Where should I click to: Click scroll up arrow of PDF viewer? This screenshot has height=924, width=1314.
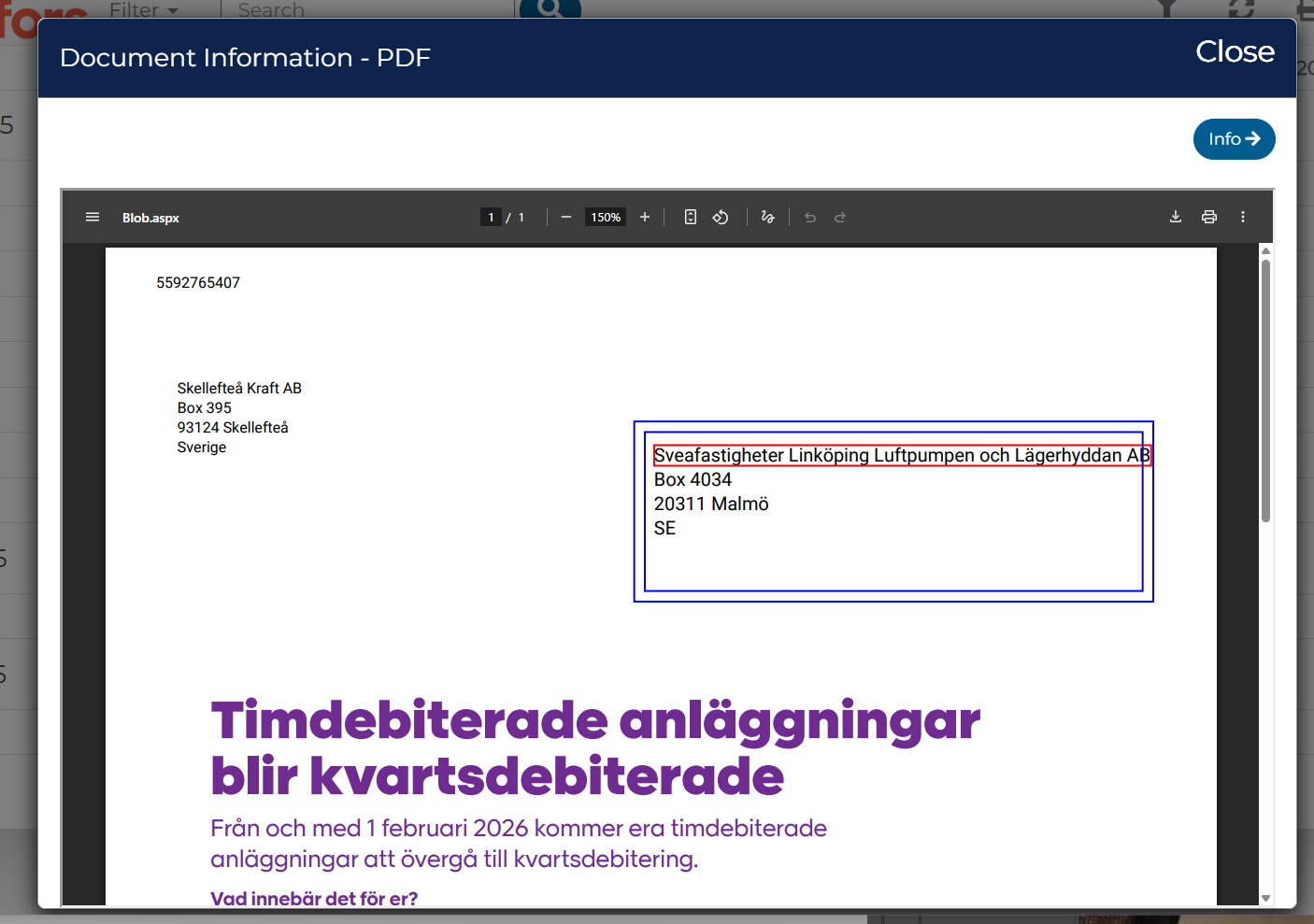click(1265, 250)
